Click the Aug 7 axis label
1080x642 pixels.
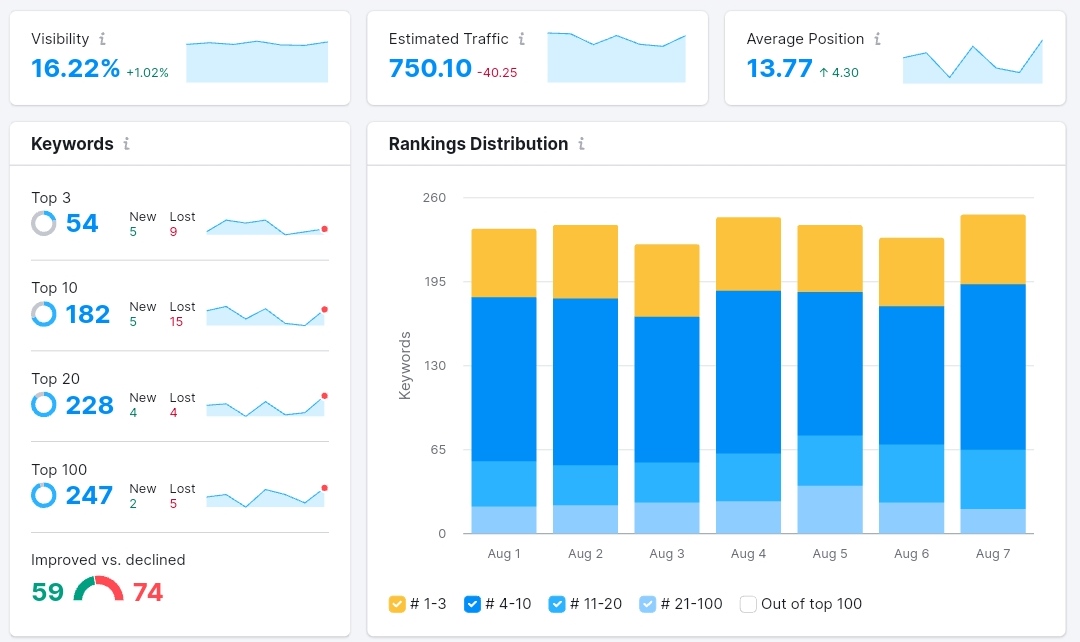[x=993, y=554]
